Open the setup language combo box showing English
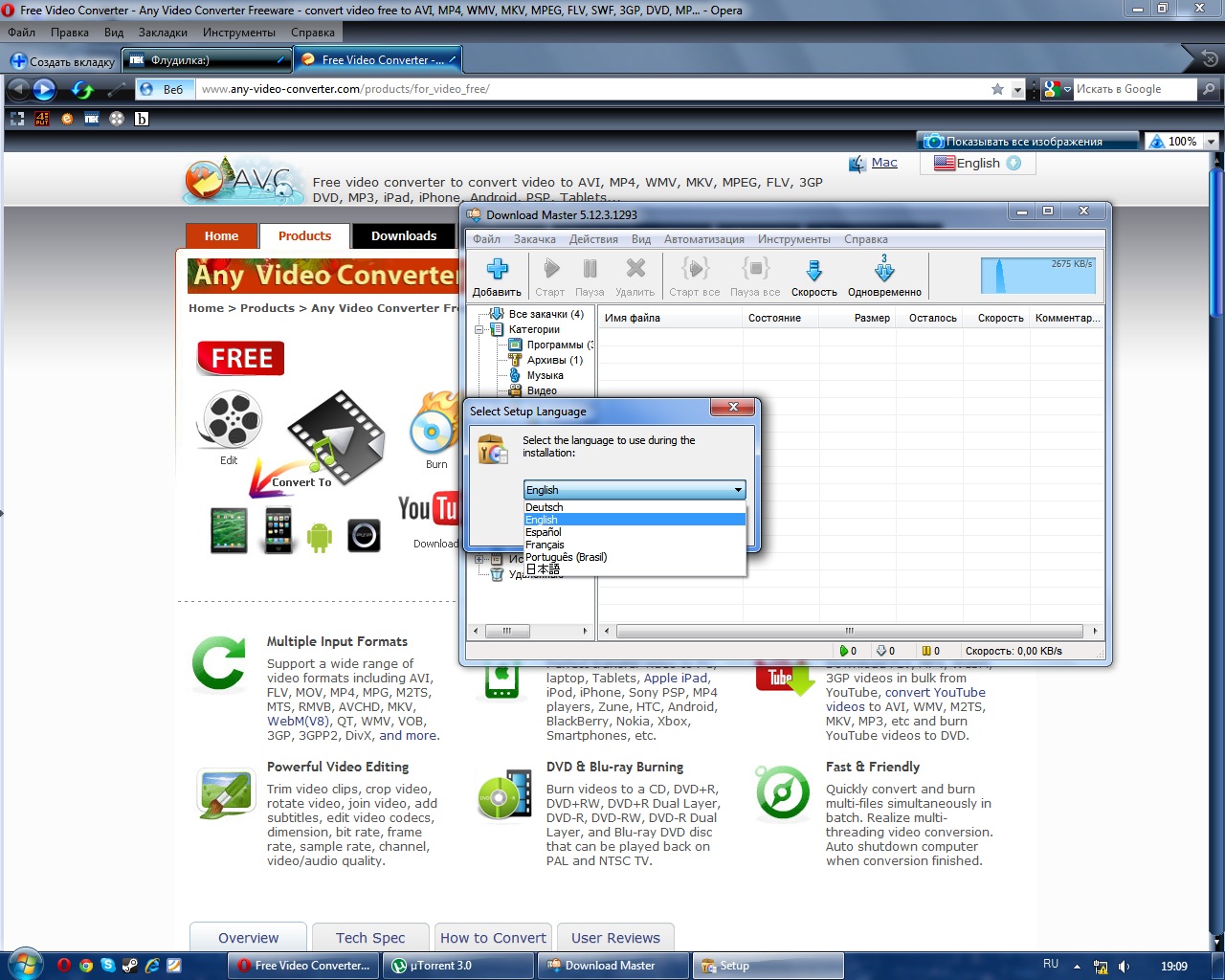 coord(635,490)
